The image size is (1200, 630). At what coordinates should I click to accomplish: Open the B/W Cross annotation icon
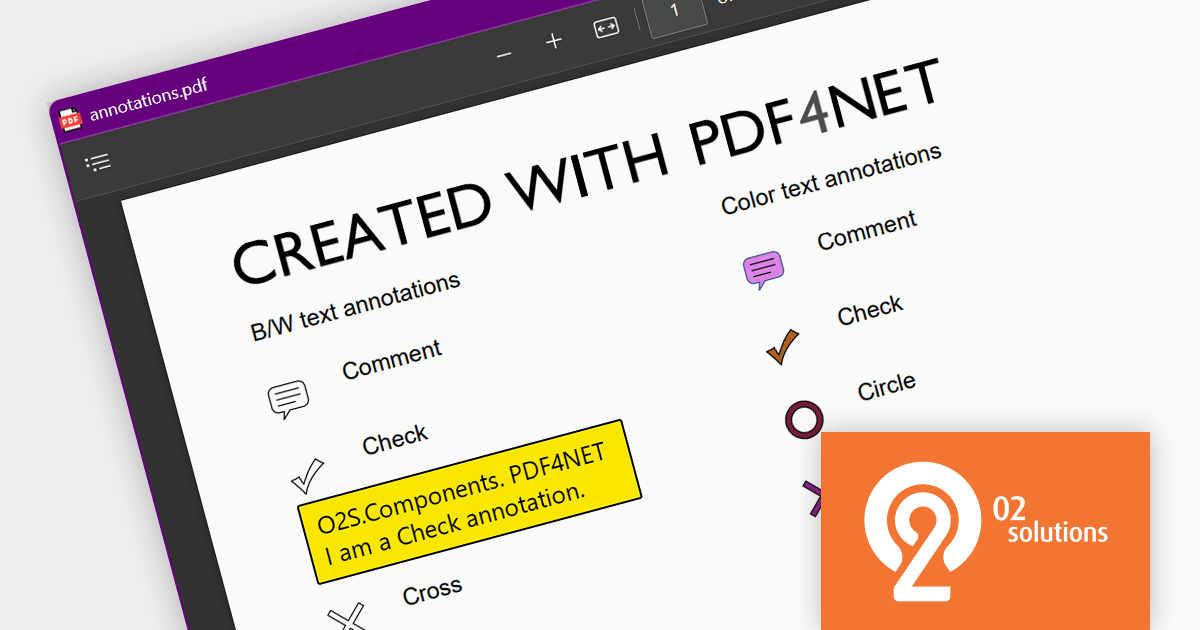(348, 615)
